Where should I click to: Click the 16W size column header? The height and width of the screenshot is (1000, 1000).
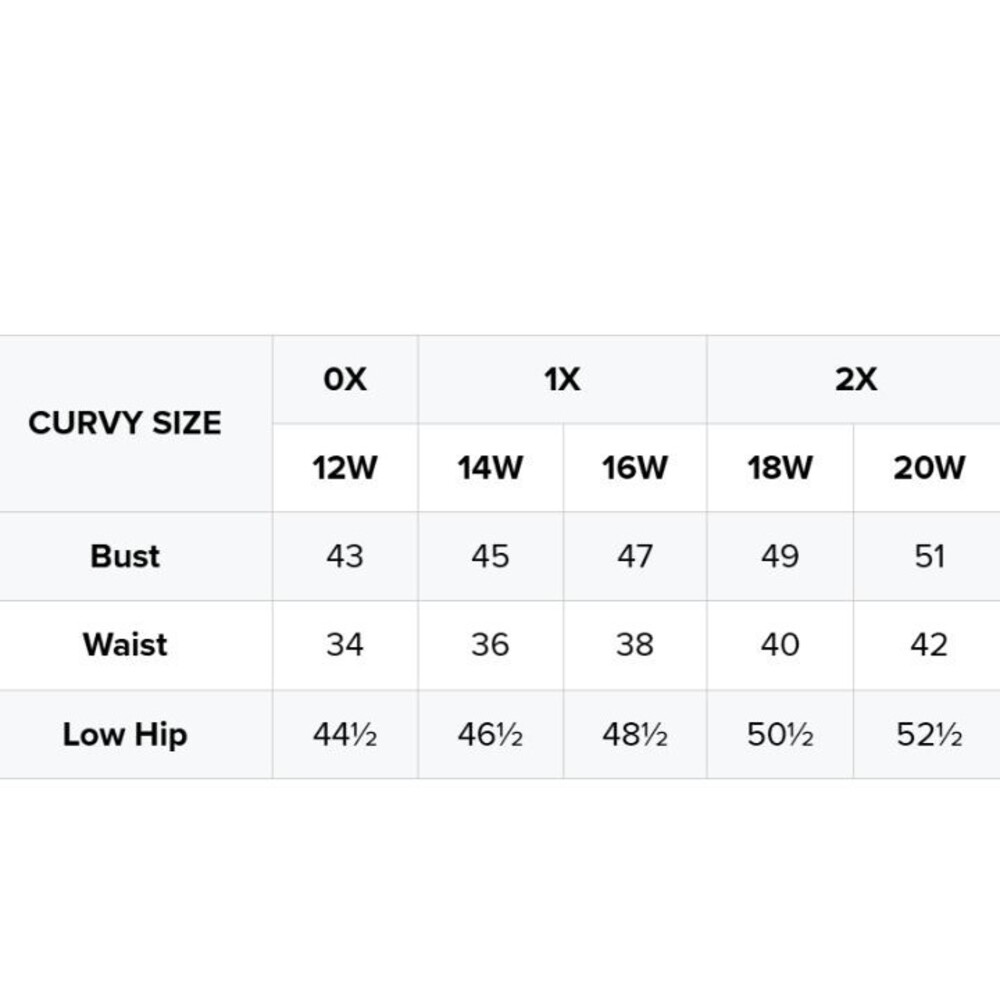pyautogui.click(x=635, y=467)
